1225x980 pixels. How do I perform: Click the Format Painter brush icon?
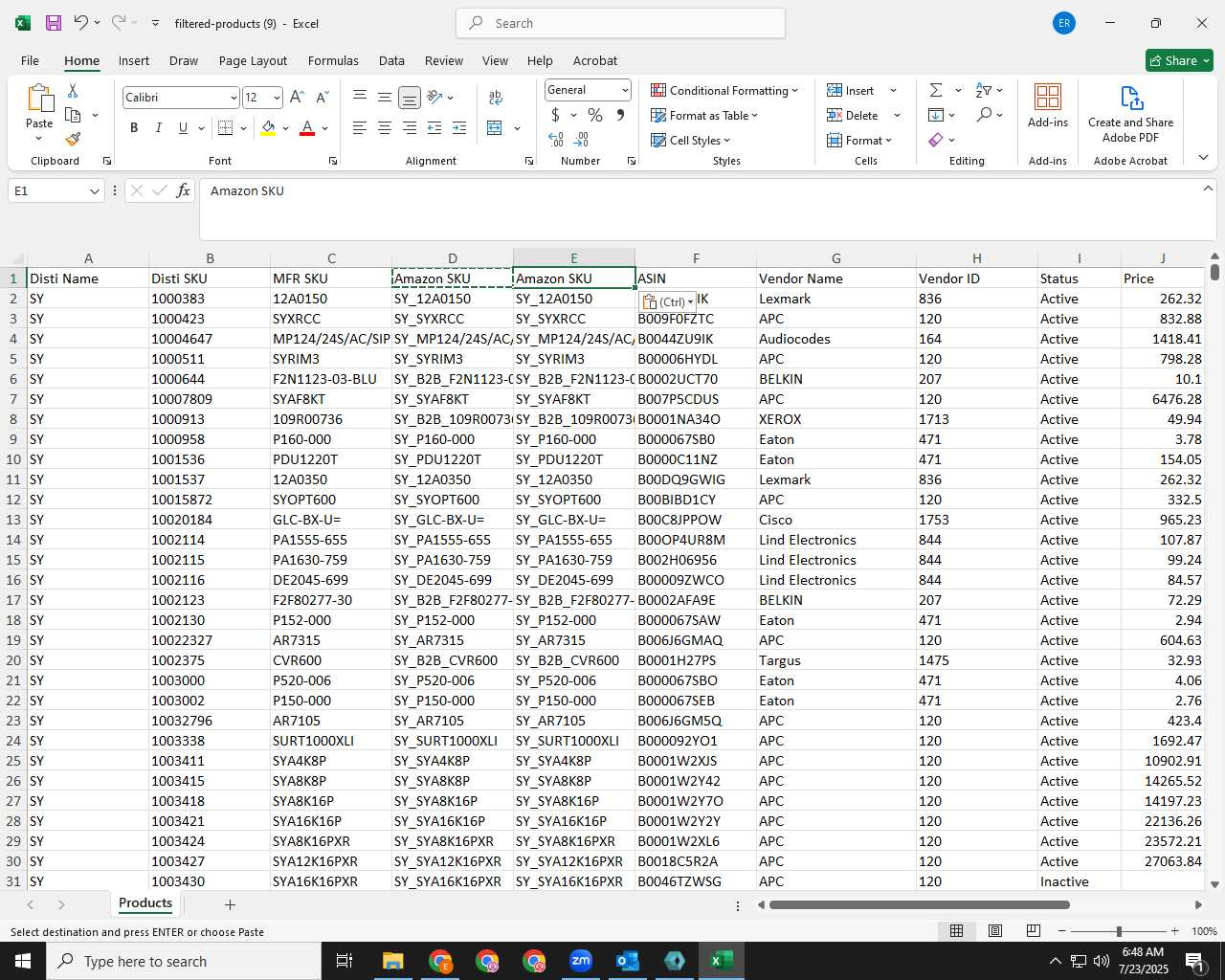(x=73, y=140)
